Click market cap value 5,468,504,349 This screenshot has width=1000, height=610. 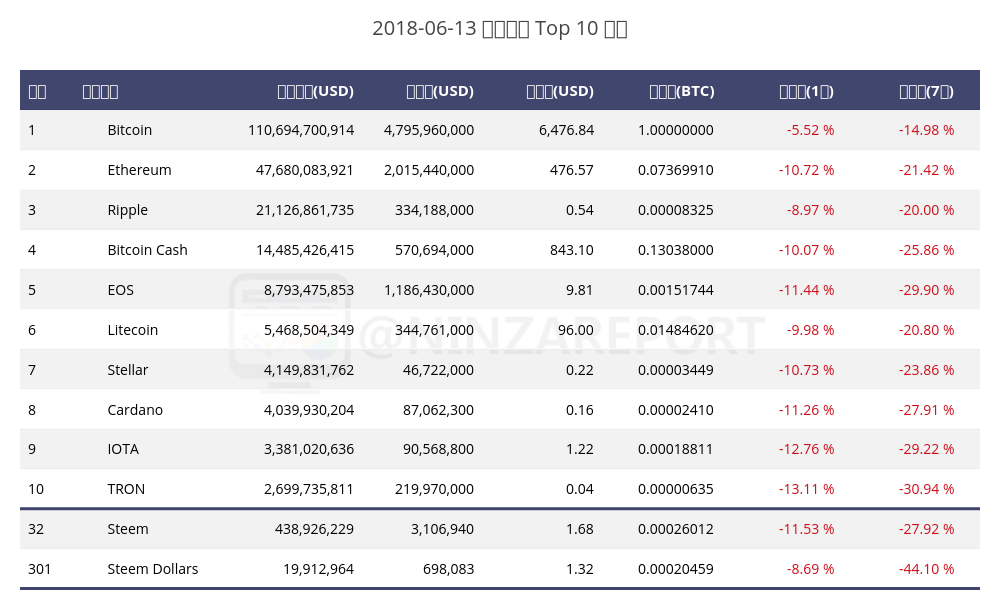(309, 331)
